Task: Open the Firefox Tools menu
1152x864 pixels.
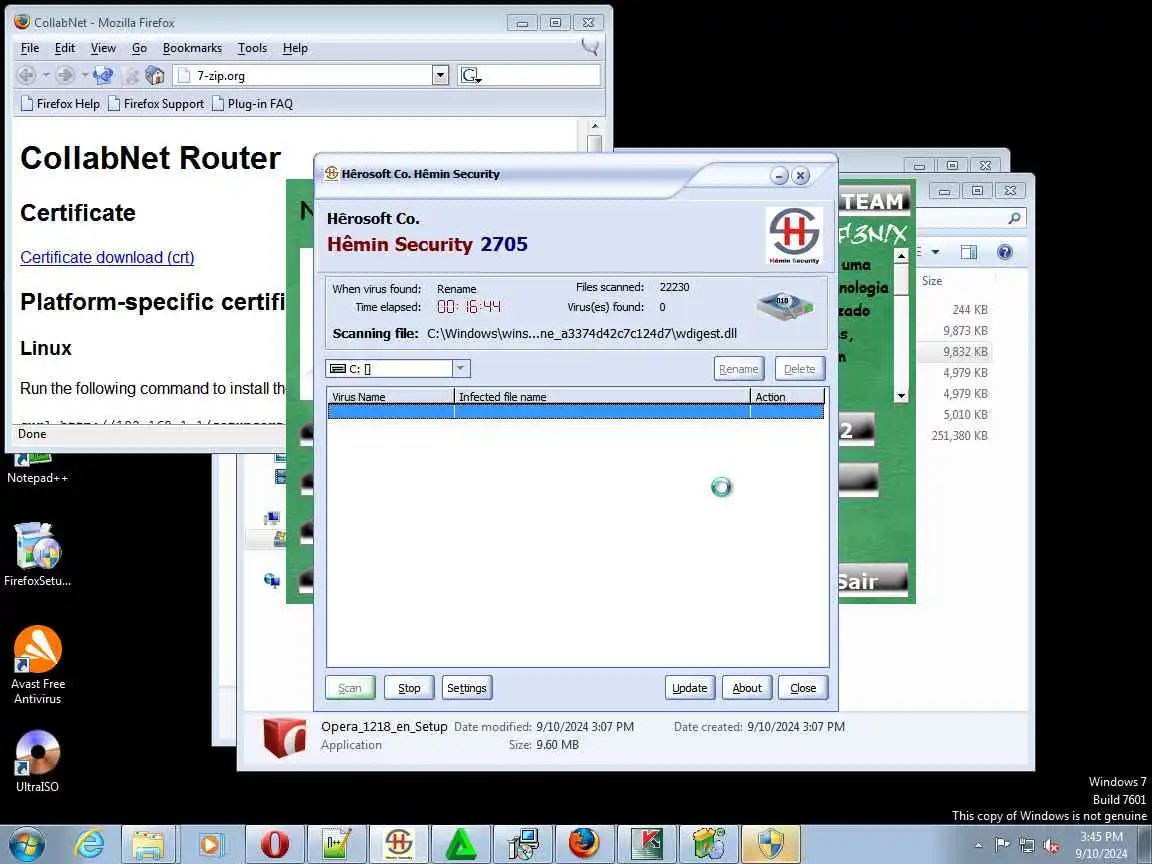Action: [252, 48]
